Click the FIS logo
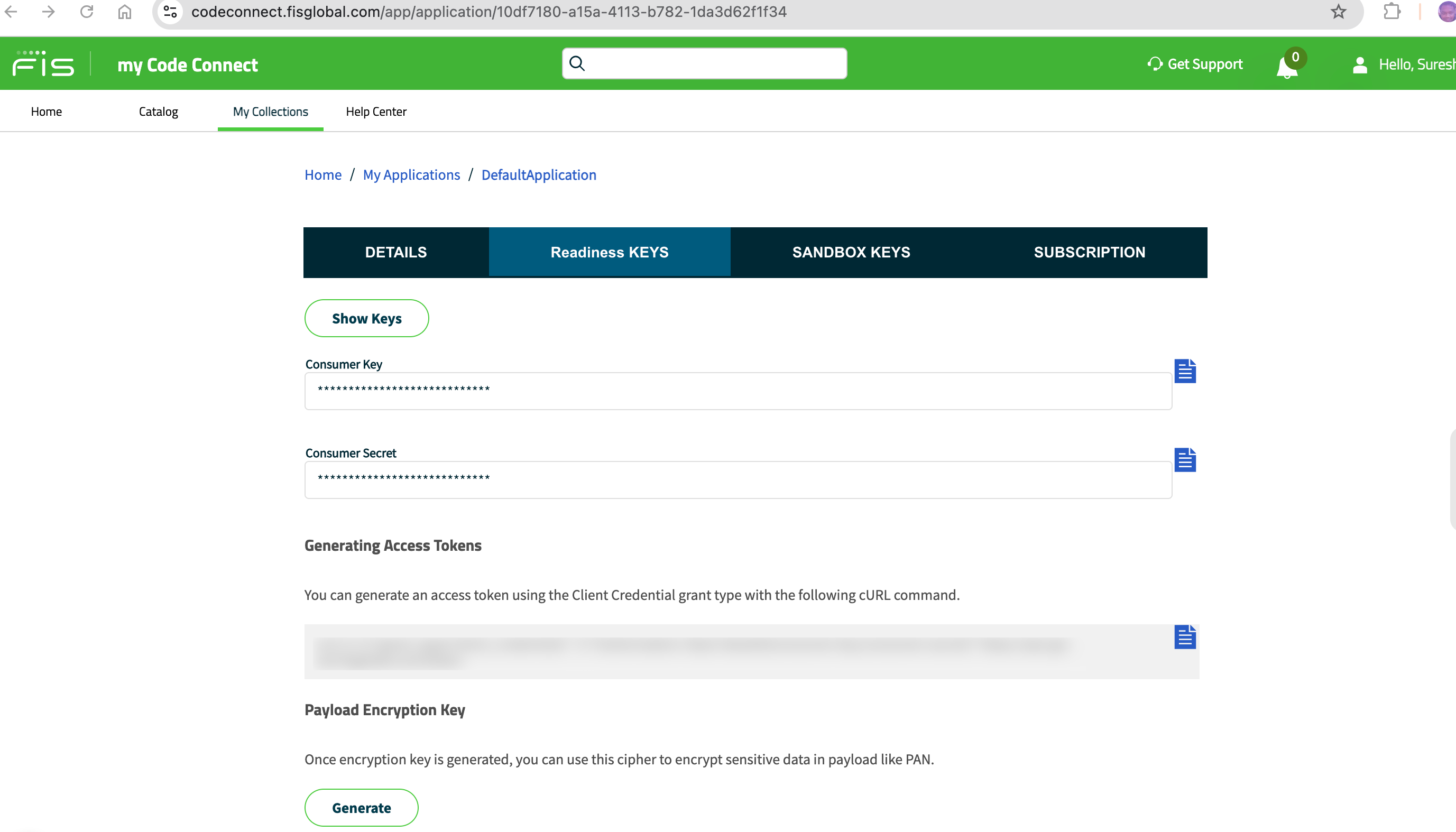The width and height of the screenshot is (1456, 832). (43, 63)
